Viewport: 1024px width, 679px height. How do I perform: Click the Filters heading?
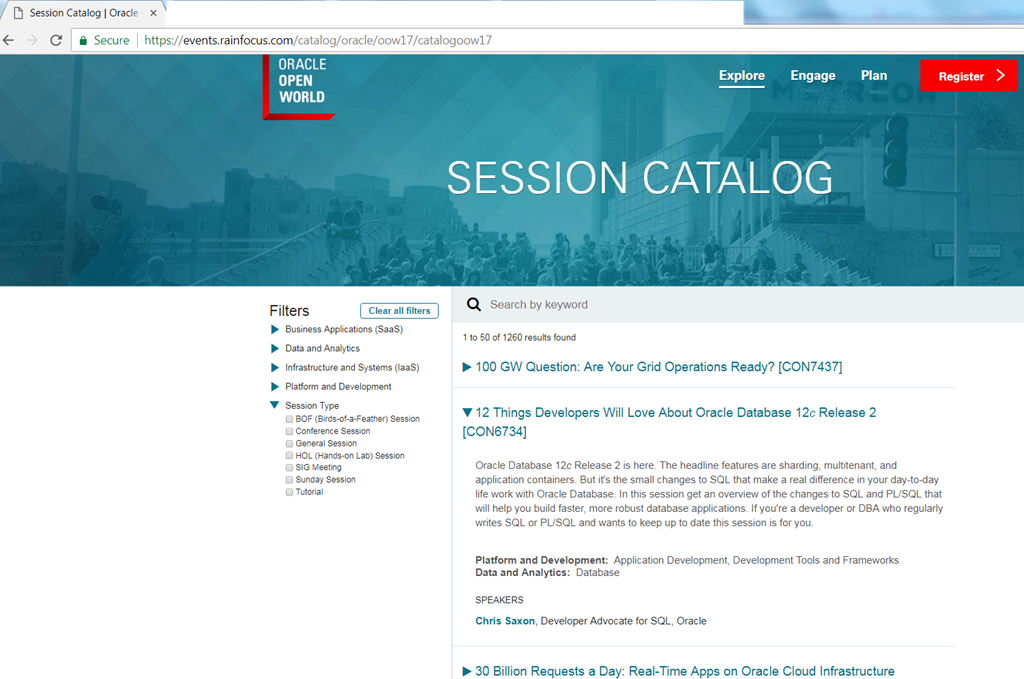[289, 311]
